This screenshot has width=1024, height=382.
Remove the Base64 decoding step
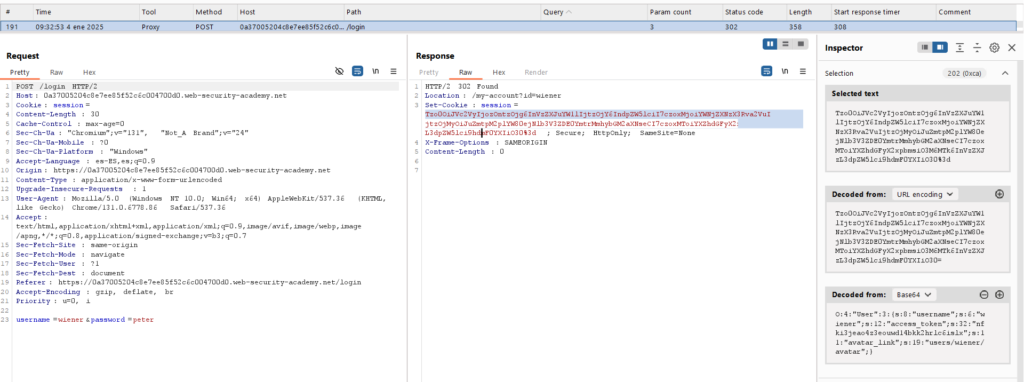tap(985, 294)
